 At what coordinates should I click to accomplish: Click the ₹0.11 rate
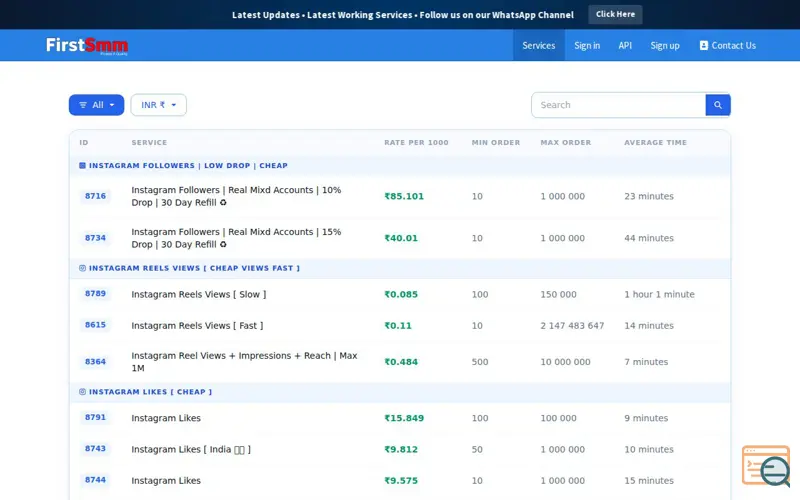pyautogui.click(x=398, y=326)
